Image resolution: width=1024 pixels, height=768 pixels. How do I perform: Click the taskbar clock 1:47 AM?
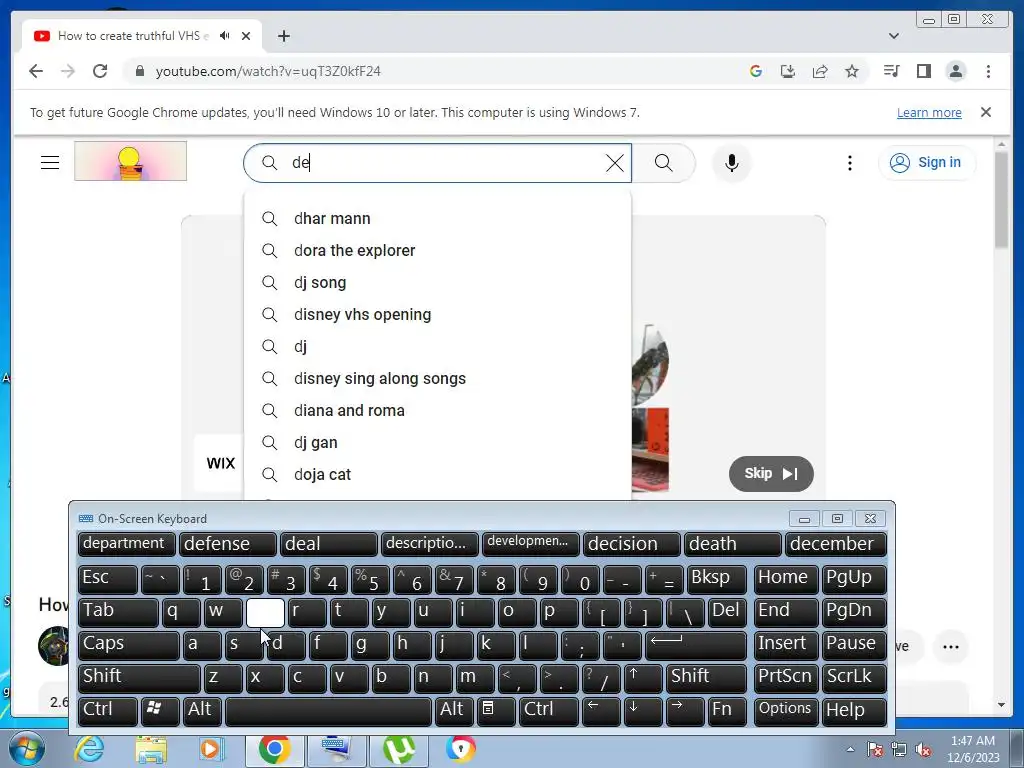[x=973, y=741]
